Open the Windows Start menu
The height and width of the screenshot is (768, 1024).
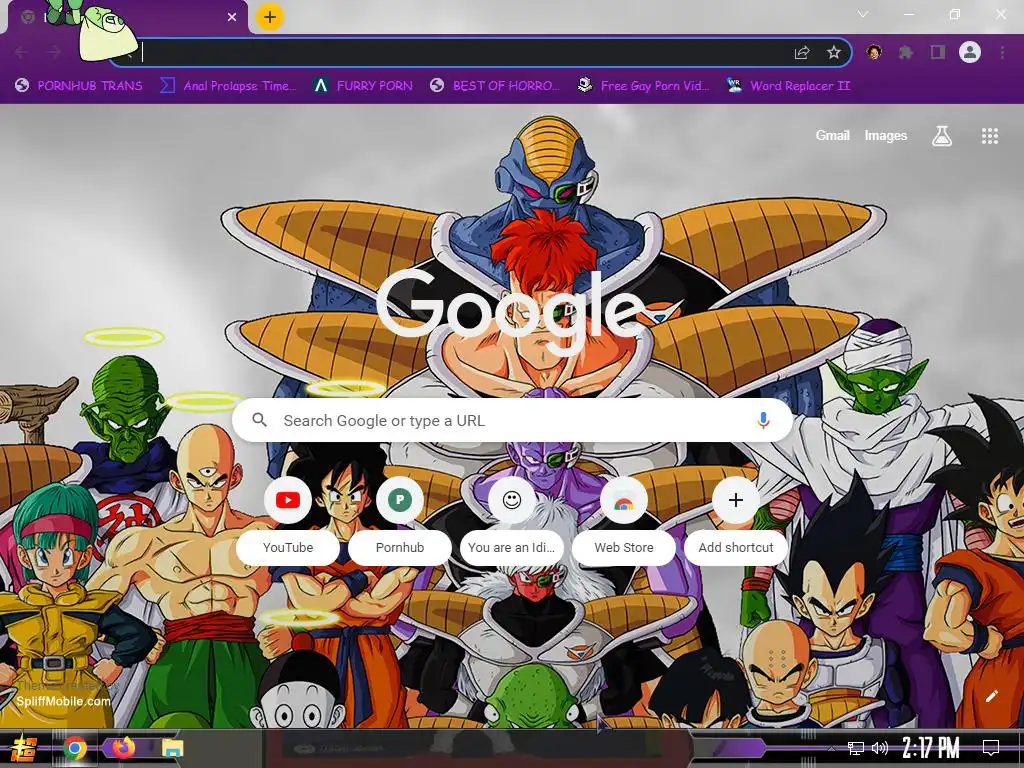[23, 748]
